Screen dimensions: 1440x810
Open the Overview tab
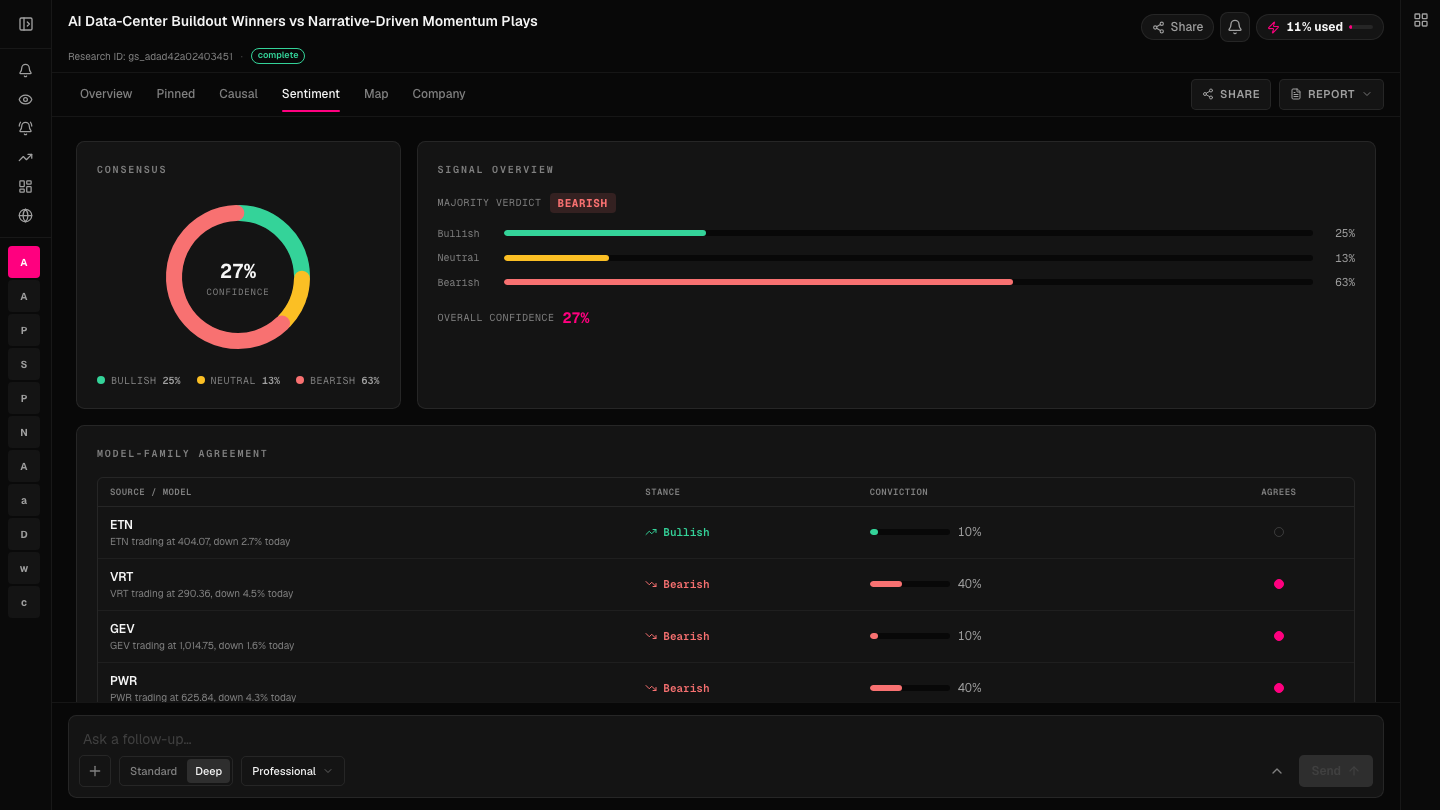(x=106, y=94)
